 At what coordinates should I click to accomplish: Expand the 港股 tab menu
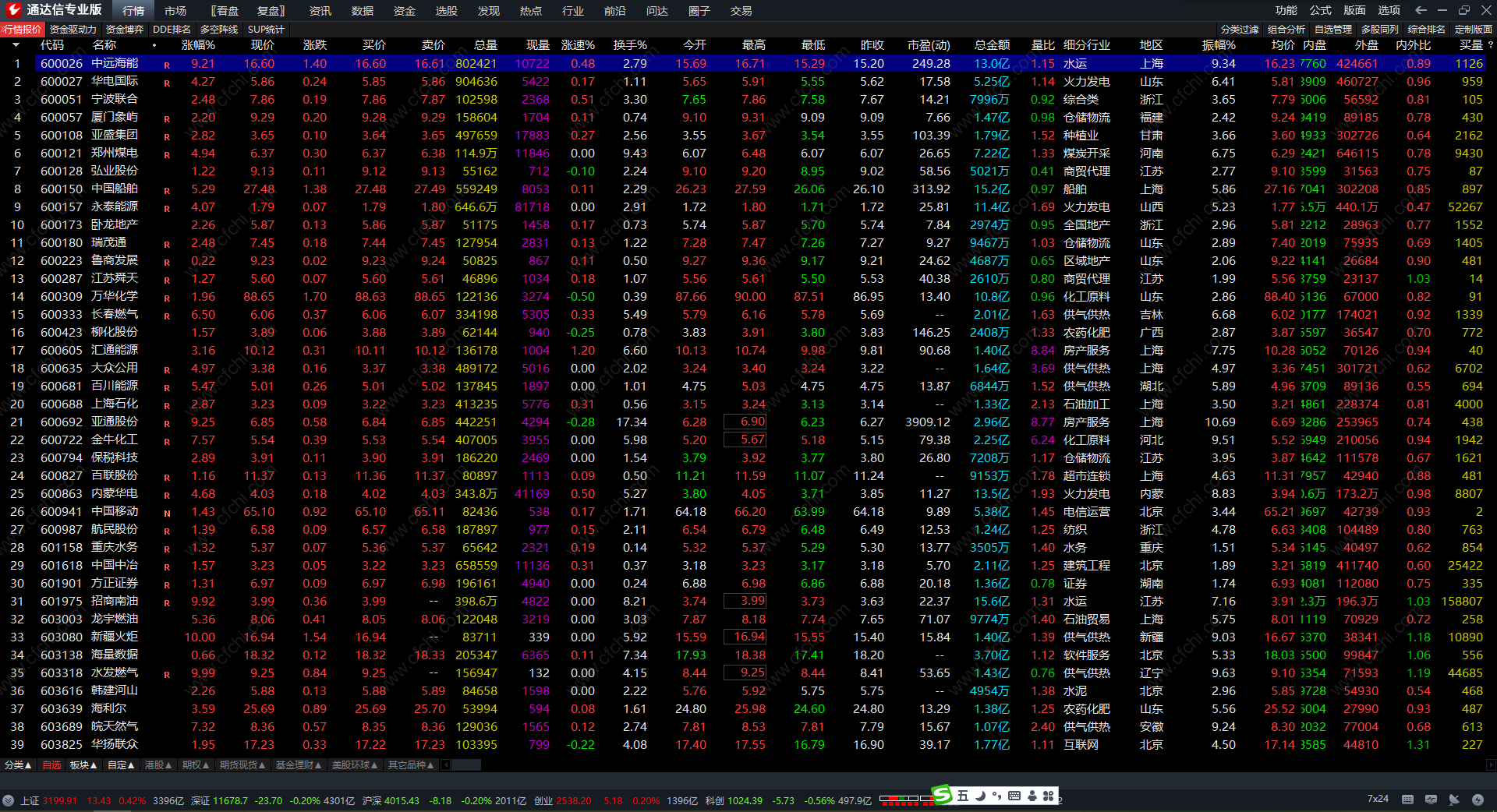click(158, 765)
